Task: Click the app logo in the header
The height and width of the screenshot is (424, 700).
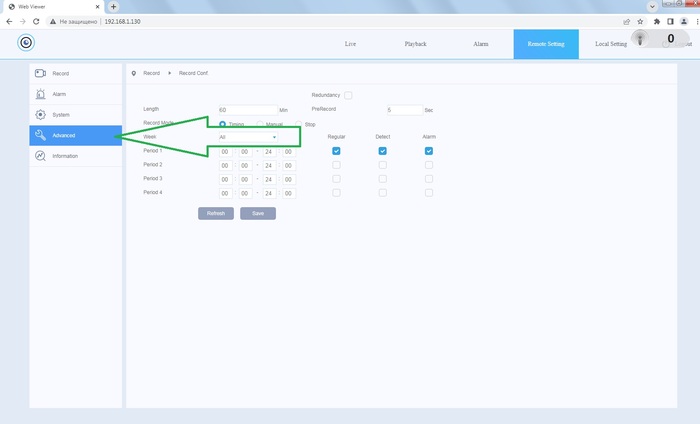Action: click(27, 42)
